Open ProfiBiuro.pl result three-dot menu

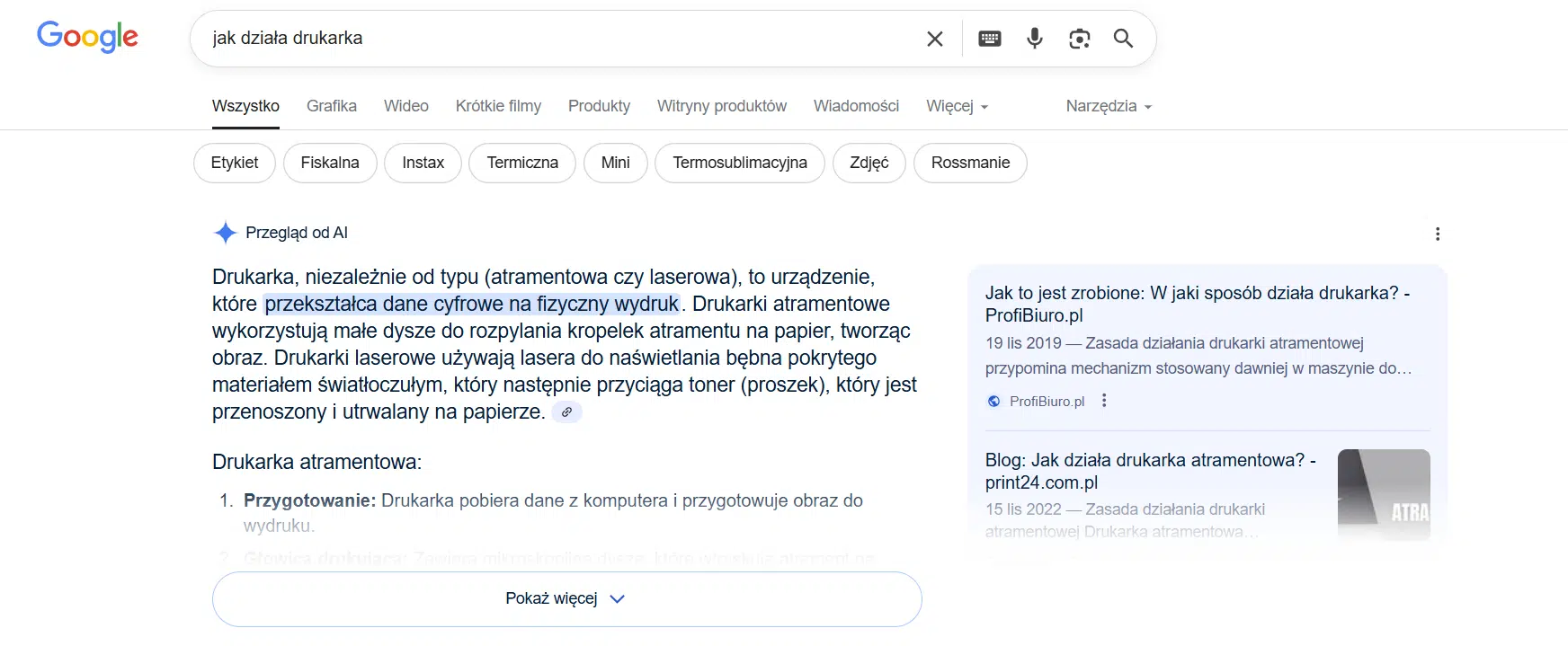(1104, 401)
